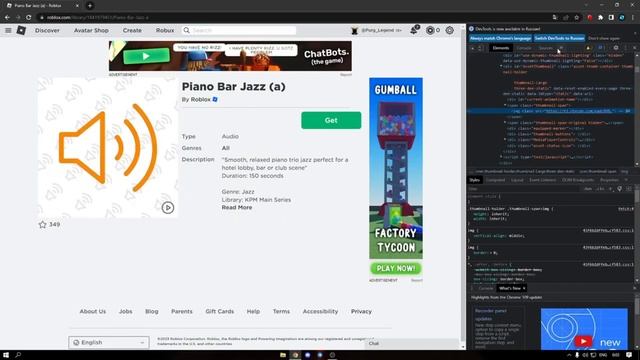Activate the DevTools inspect element picker
Screen dimensions: 640x360
point(473,48)
